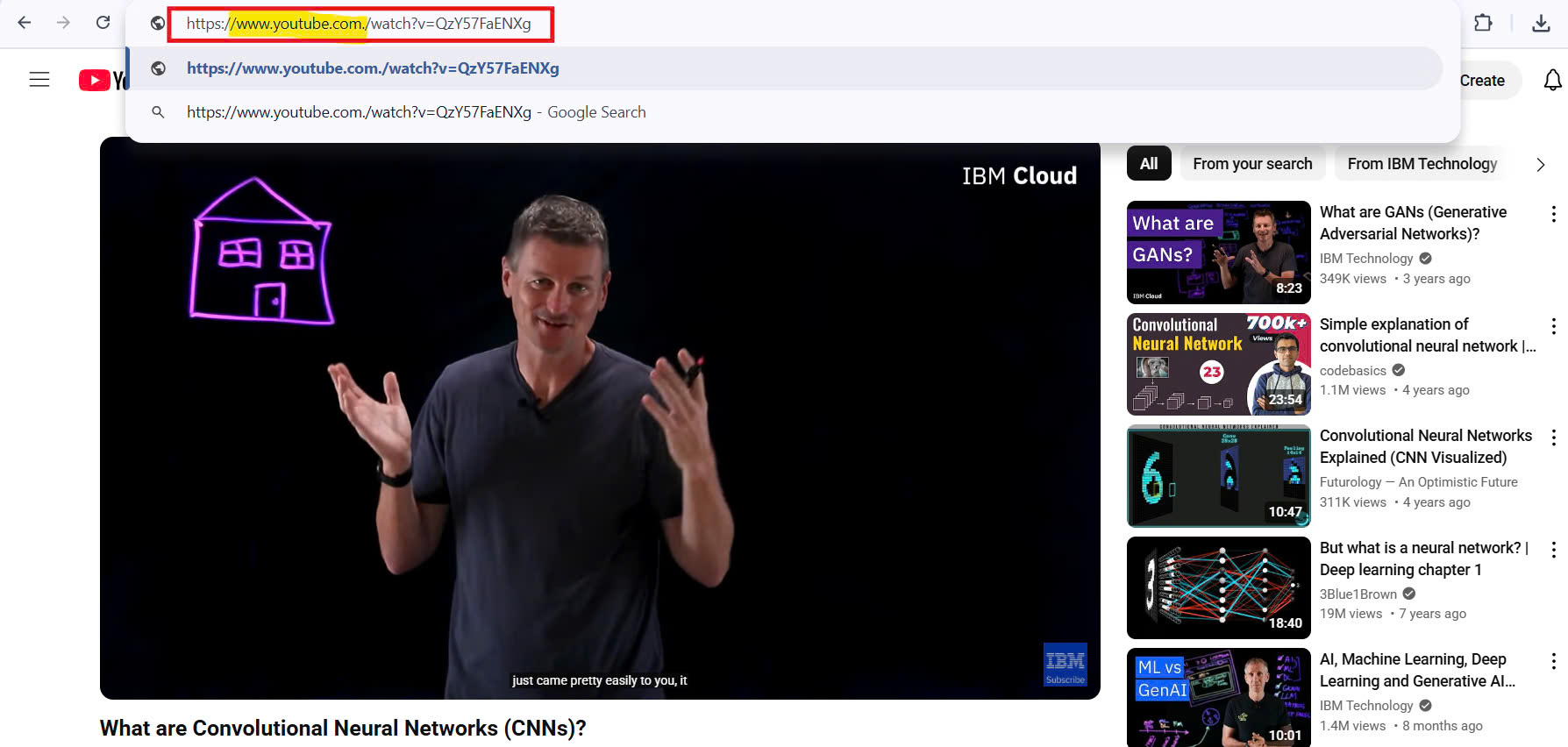Open the browser extensions puzzle icon

1483,23
